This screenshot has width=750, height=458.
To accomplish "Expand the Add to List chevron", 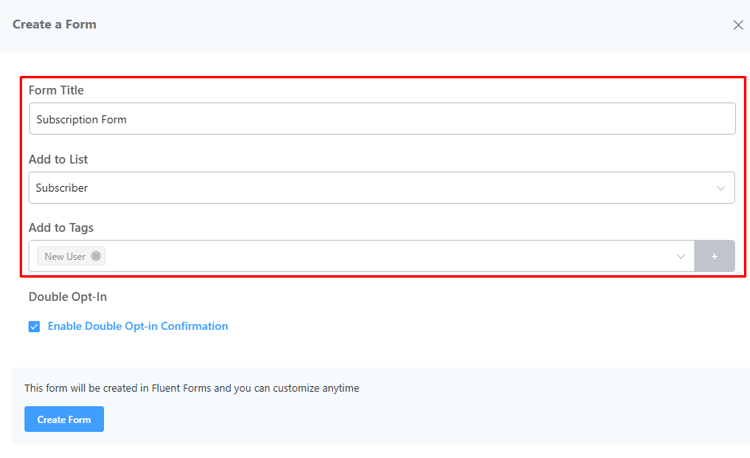I will tap(721, 188).
